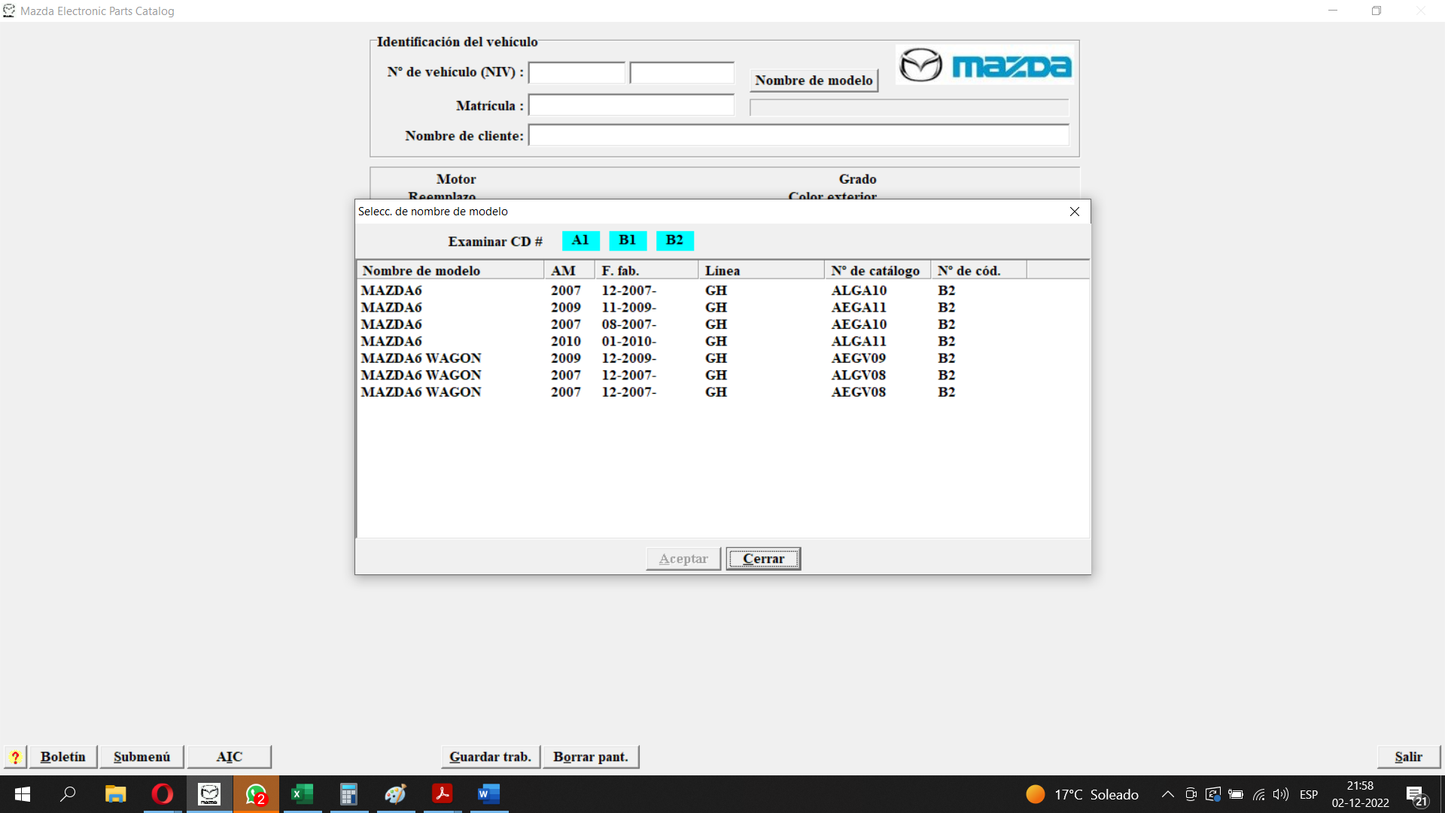Select the MAZDA6 WAGON row with catalog ALGV08
The image size is (1445, 813).
722,375
